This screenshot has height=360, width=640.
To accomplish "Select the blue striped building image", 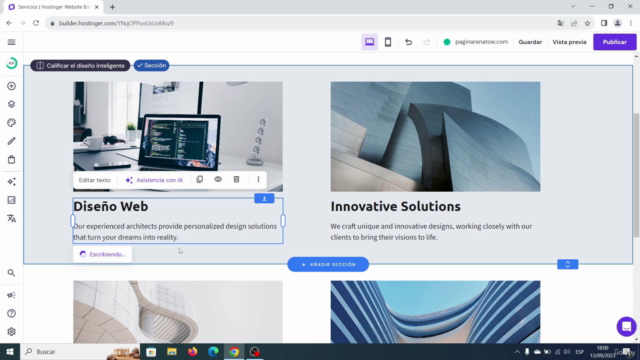I will [x=436, y=311].
